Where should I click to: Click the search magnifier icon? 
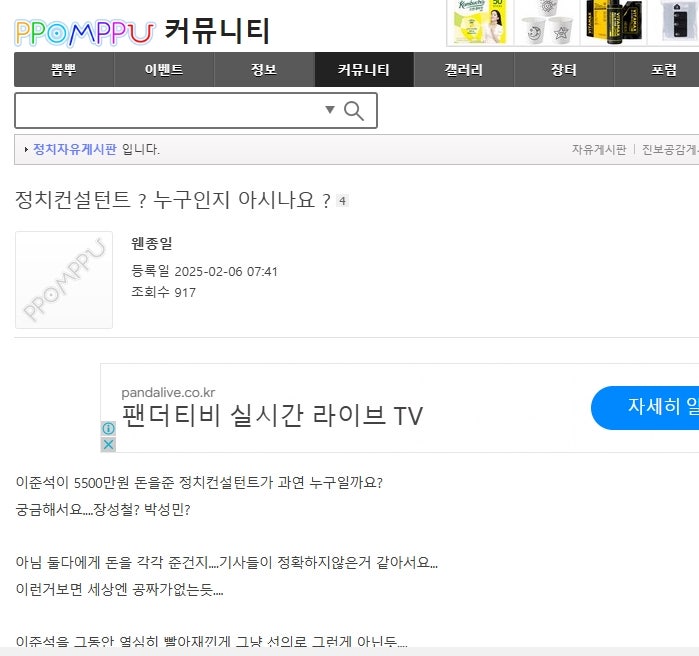pyautogui.click(x=354, y=111)
